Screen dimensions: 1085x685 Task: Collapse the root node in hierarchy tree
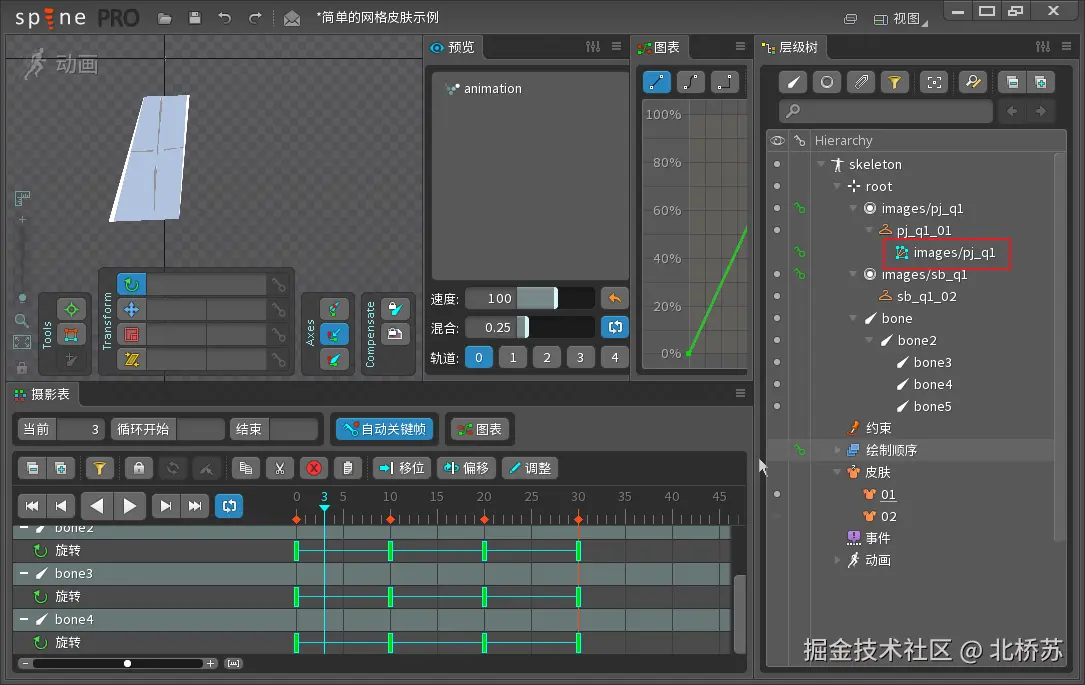click(838, 187)
